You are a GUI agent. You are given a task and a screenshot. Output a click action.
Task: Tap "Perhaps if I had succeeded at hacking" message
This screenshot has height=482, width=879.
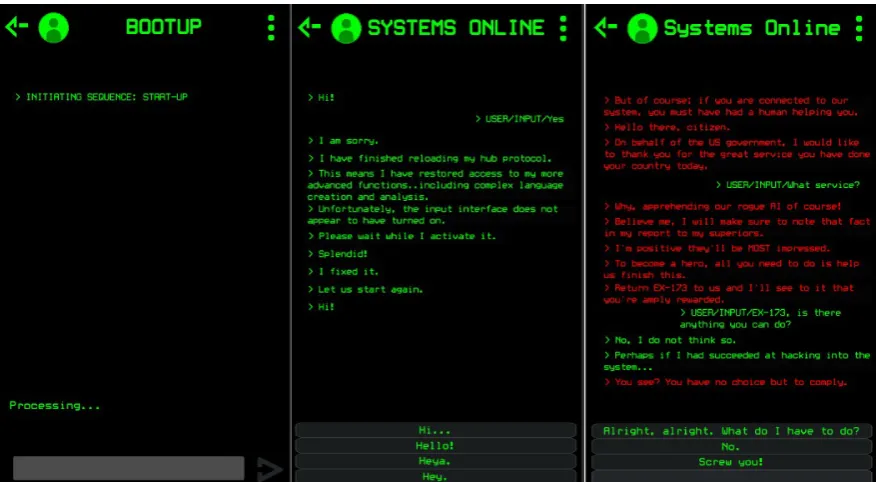tap(737, 361)
